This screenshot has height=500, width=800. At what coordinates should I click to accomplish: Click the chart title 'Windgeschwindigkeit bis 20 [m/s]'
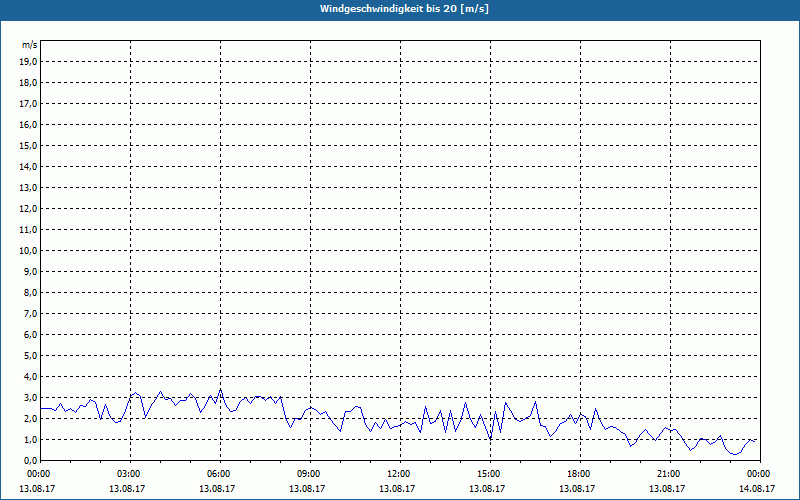point(404,9)
